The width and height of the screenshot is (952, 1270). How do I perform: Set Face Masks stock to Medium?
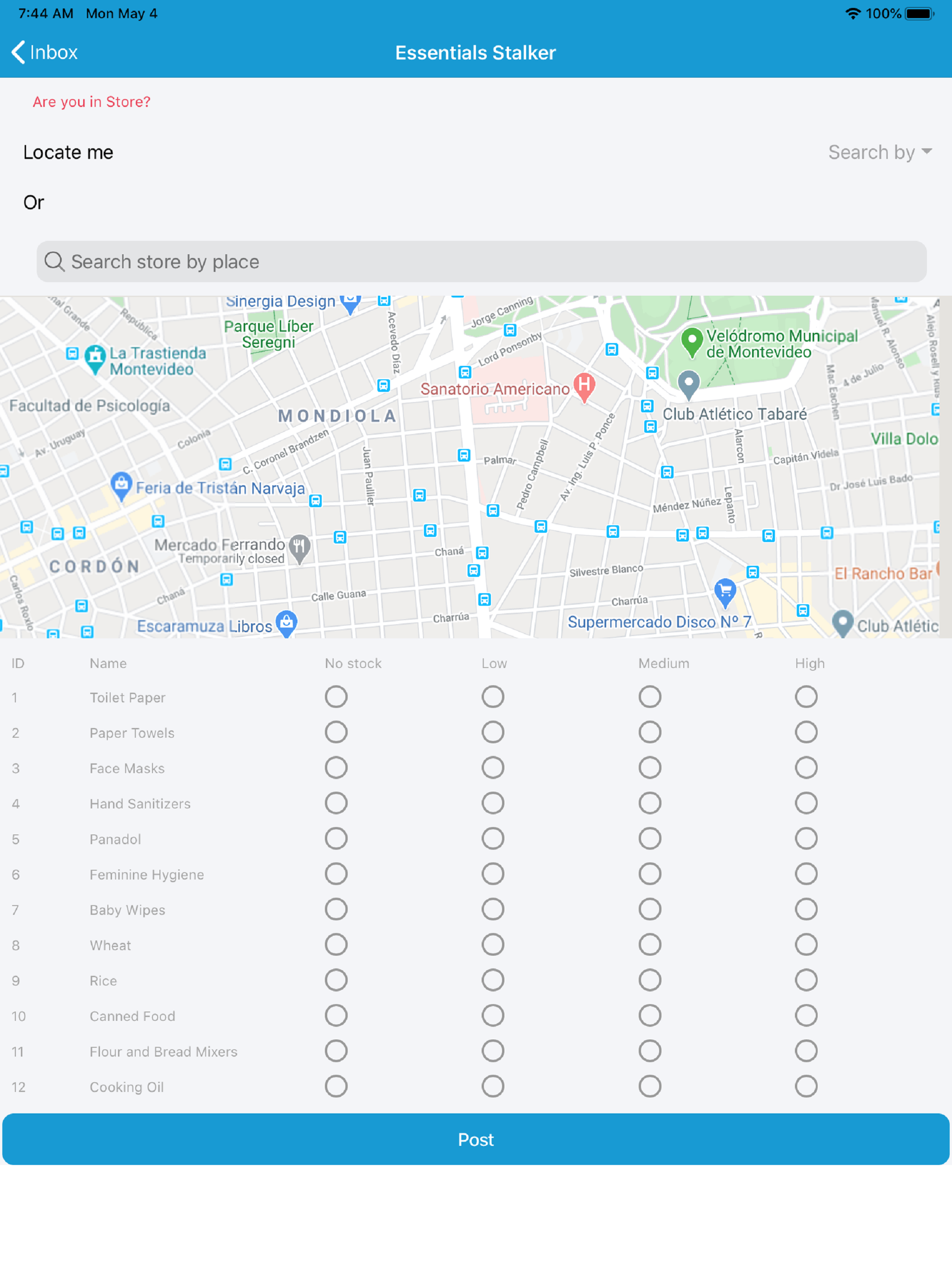[649, 767]
